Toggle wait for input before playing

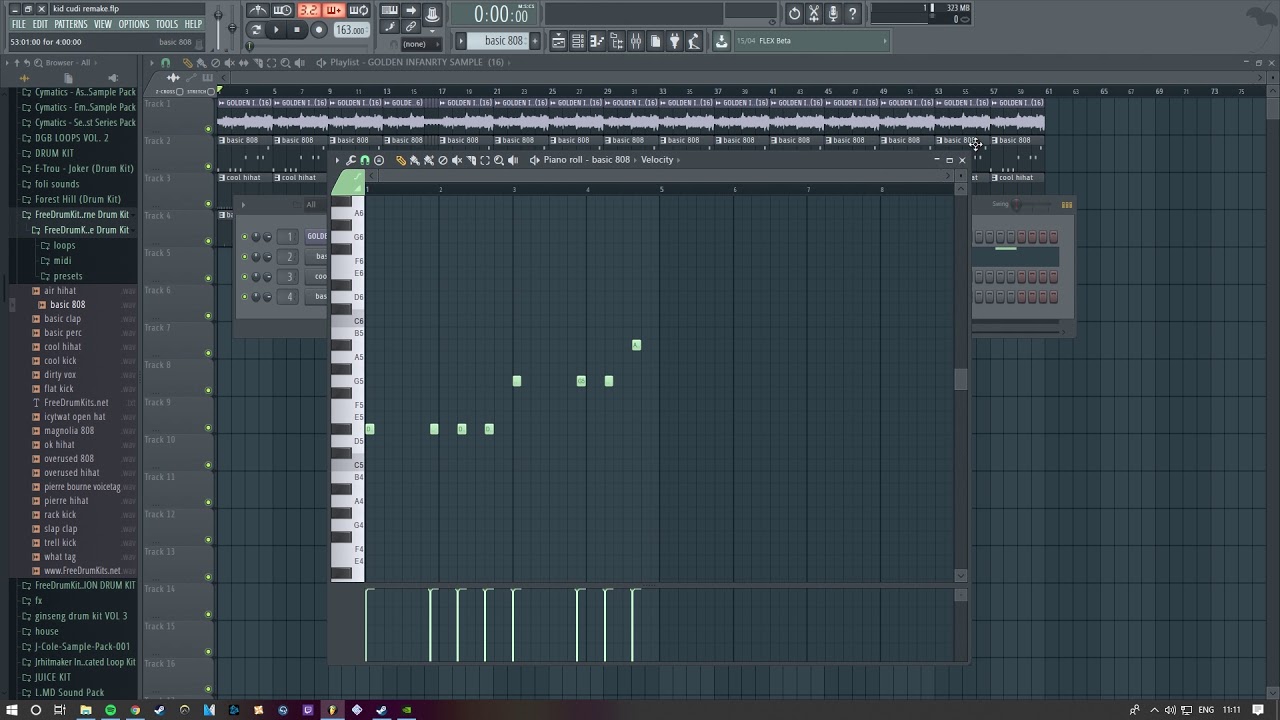coord(284,10)
